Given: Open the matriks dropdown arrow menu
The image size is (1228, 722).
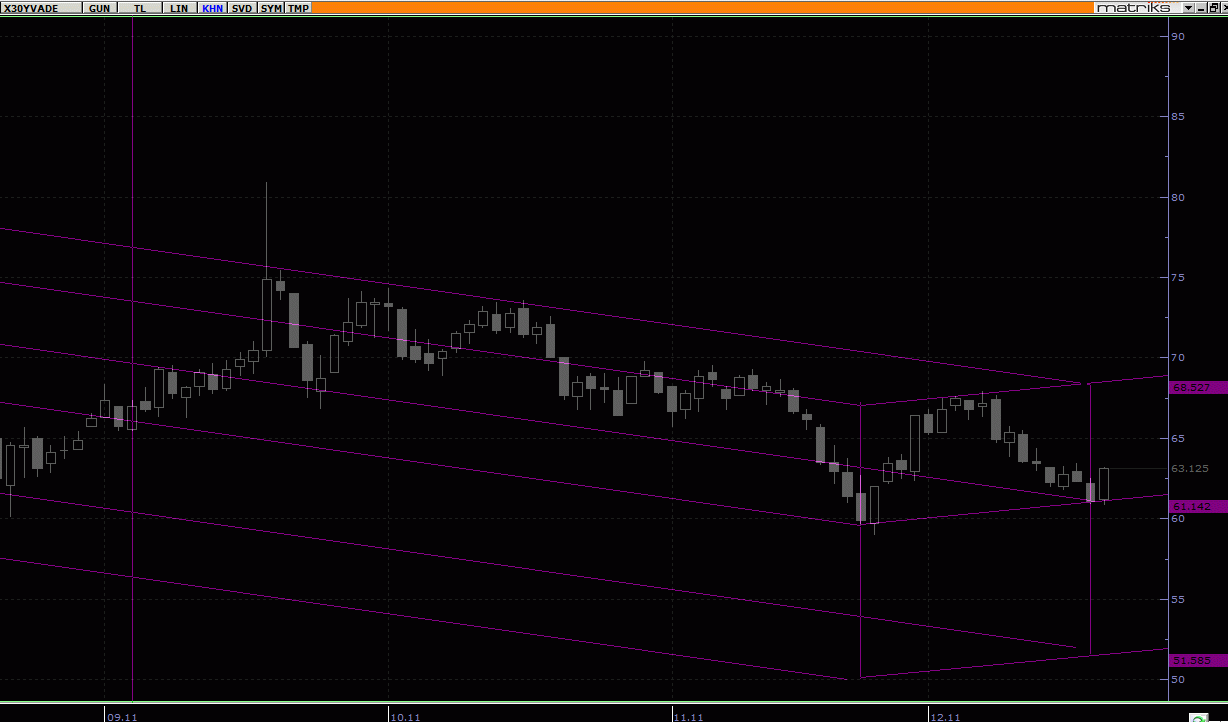Looking at the screenshot, I should click(x=1188, y=7).
